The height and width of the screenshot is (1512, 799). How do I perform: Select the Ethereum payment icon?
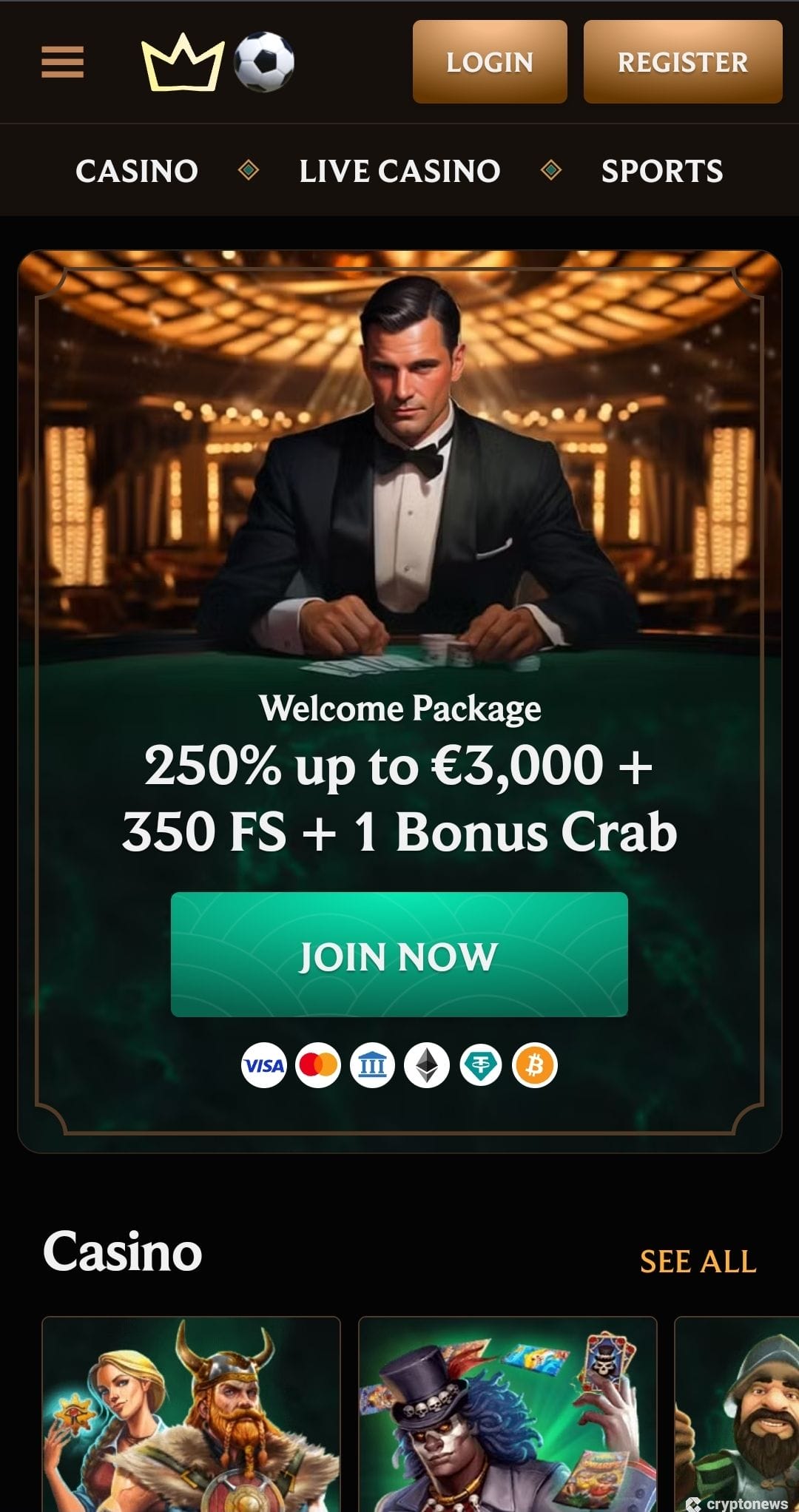426,1065
